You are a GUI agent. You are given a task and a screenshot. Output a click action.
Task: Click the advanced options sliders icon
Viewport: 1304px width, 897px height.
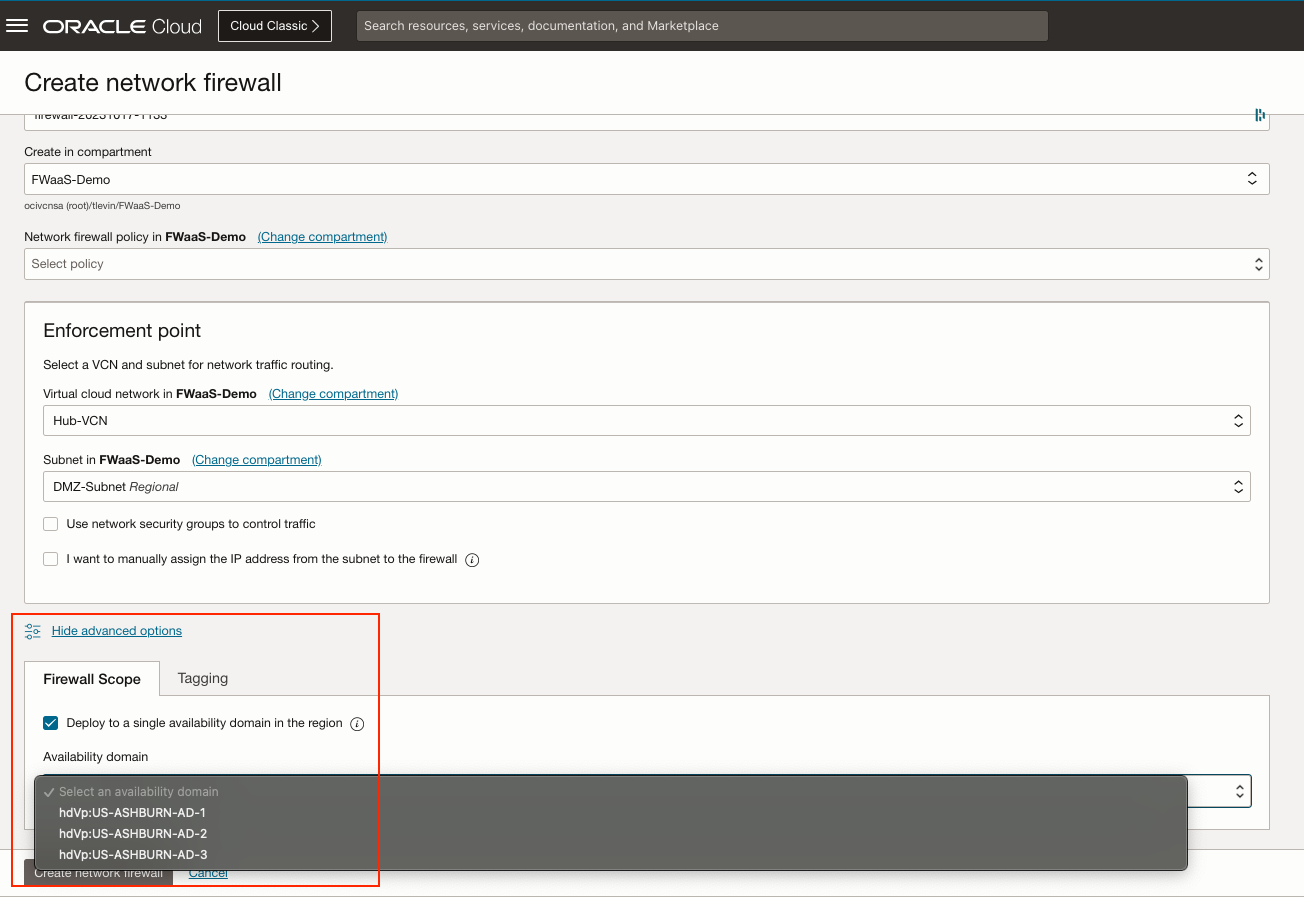[x=33, y=631]
